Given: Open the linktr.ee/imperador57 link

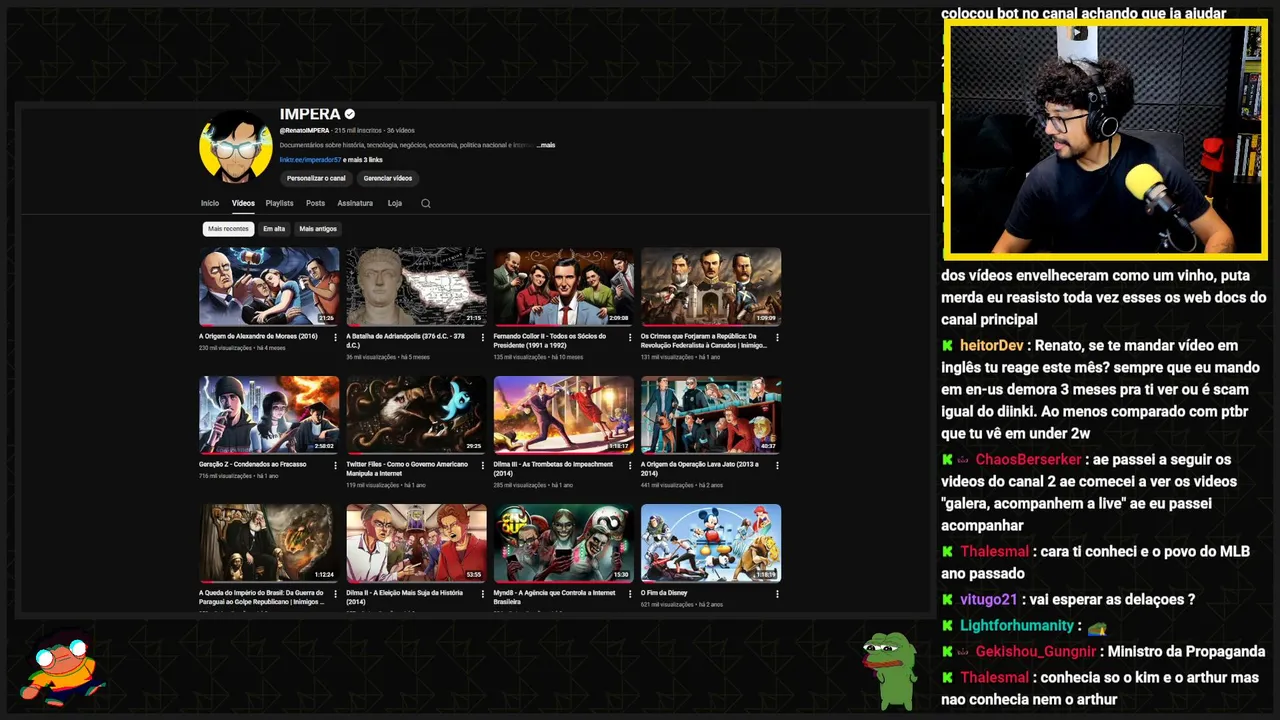Looking at the screenshot, I should pyautogui.click(x=310, y=160).
